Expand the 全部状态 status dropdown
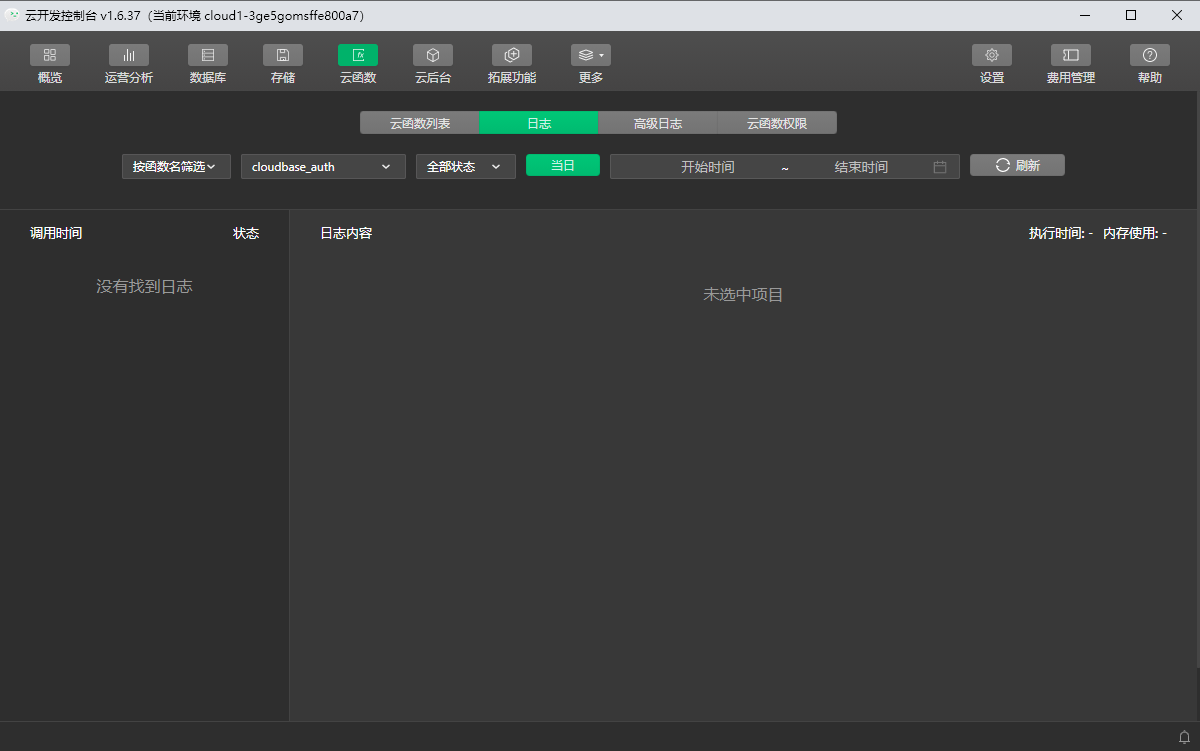Image resolution: width=1200 pixels, height=751 pixels. pyautogui.click(x=465, y=167)
